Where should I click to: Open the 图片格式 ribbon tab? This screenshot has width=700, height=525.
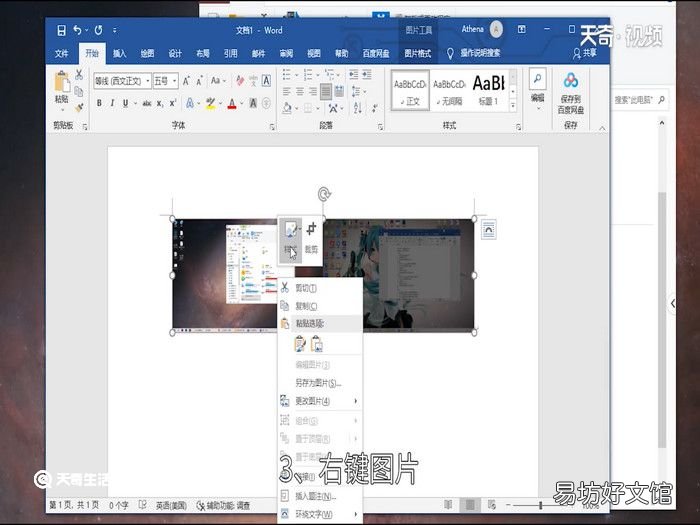pyautogui.click(x=417, y=54)
